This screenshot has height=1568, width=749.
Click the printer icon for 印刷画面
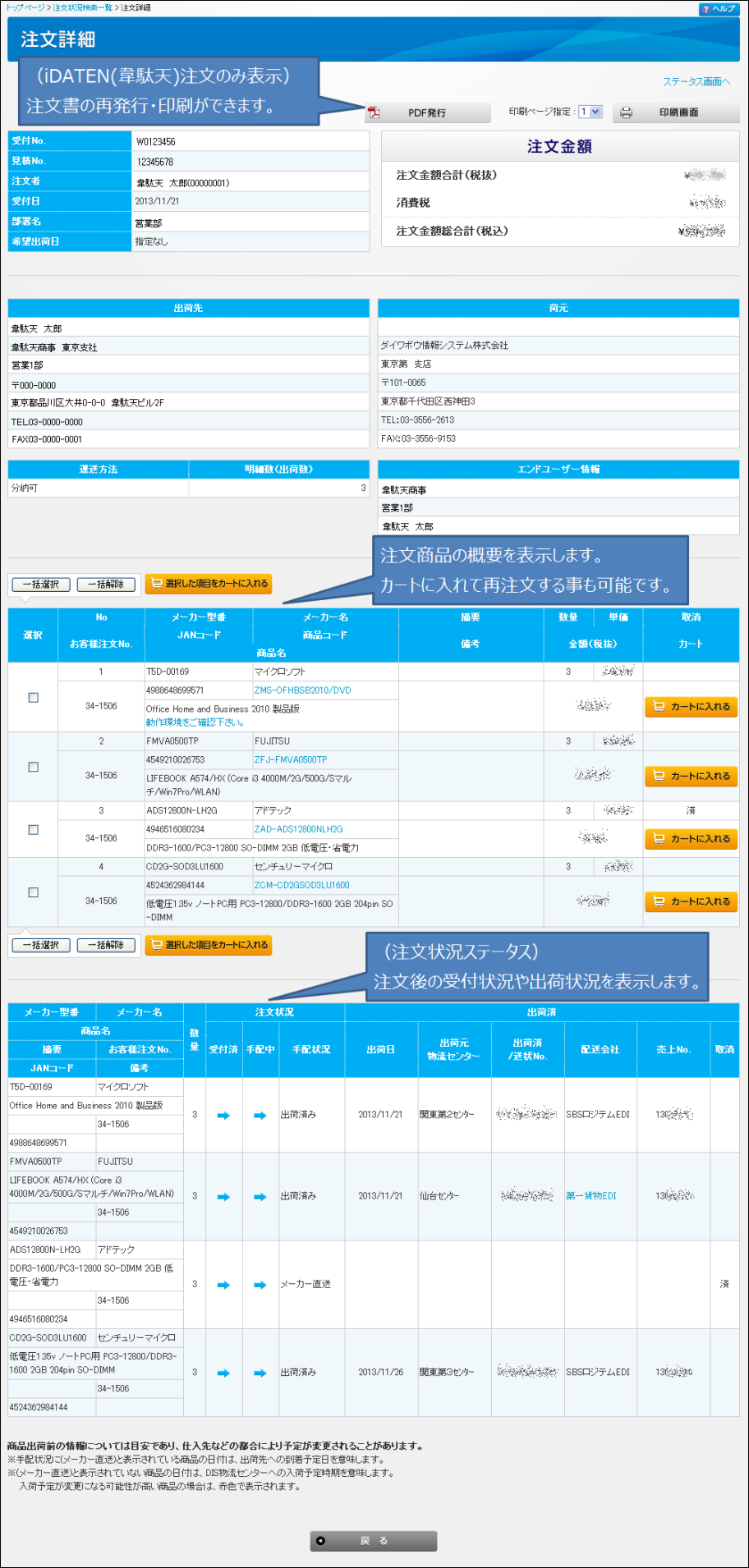(x=626, y=112)
